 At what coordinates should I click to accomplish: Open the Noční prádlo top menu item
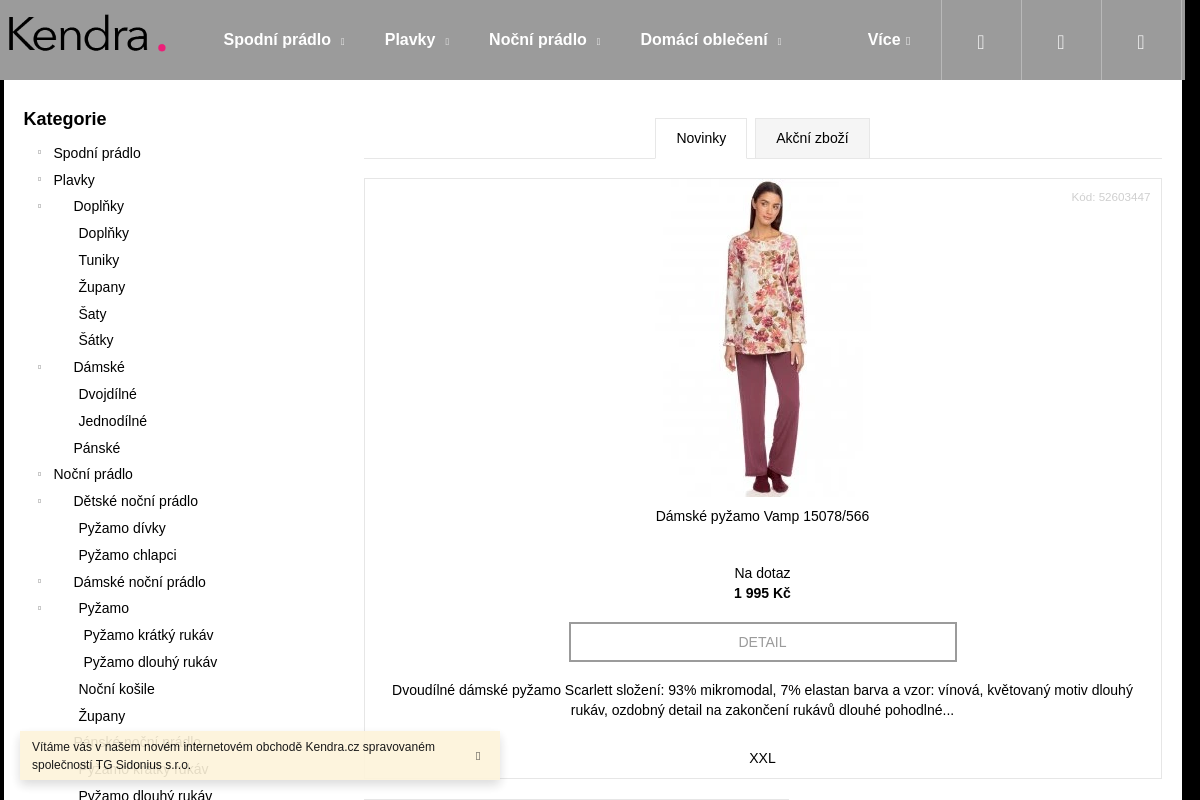(x=544, y=40)
